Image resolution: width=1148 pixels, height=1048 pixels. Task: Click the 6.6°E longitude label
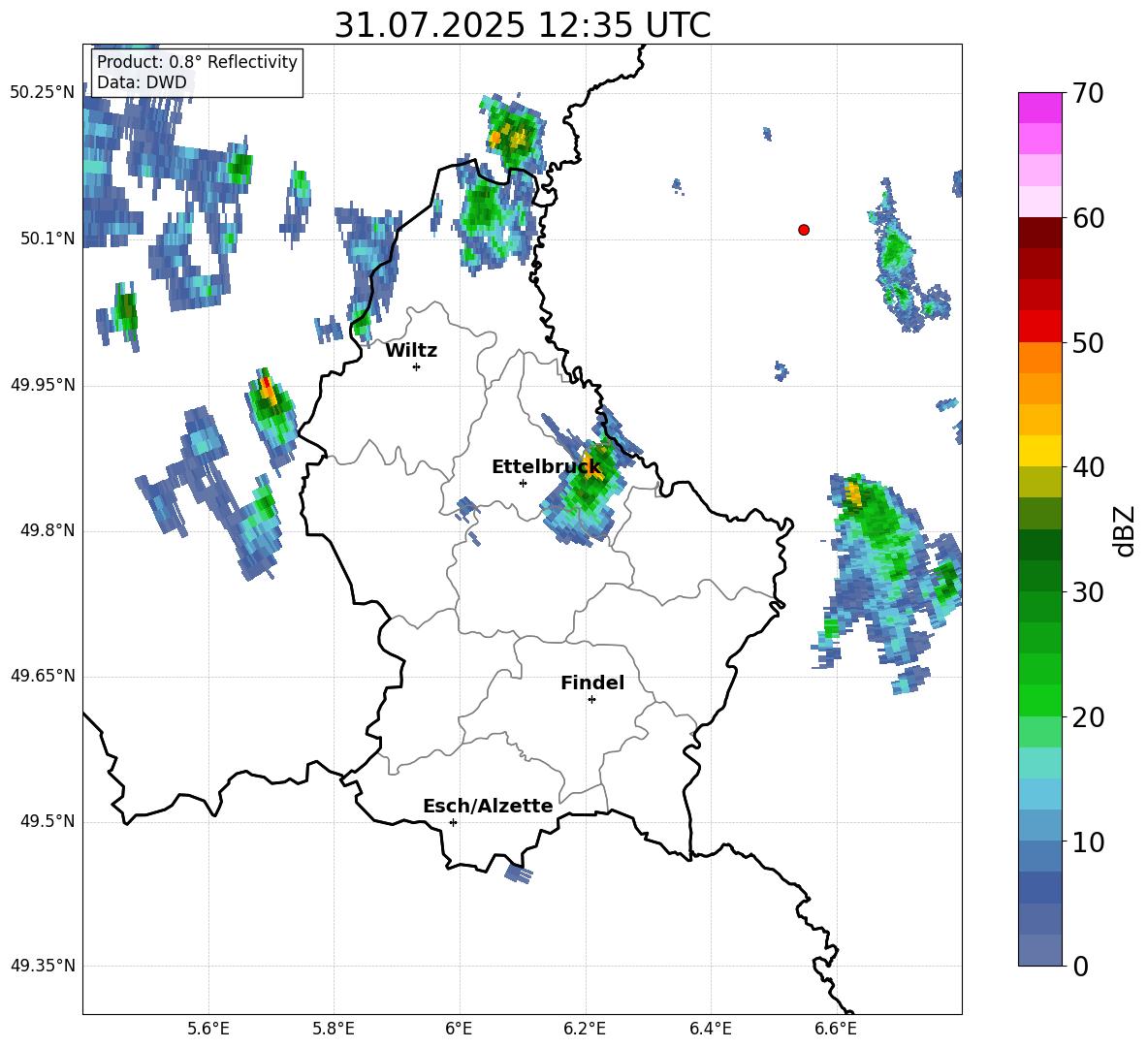836,1029
